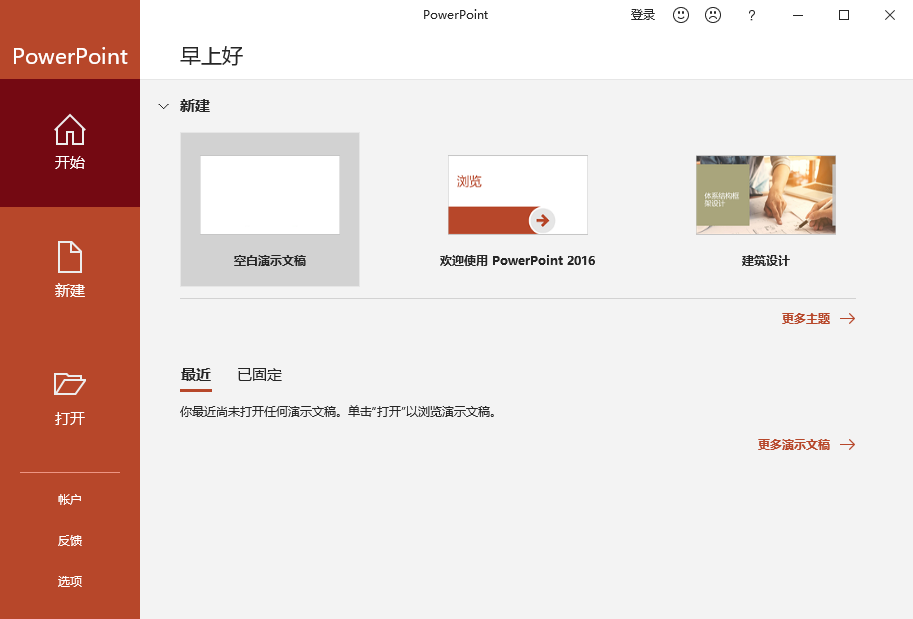Switch to the 已固定 tab
913x619 pixels.
pos(260,374)
